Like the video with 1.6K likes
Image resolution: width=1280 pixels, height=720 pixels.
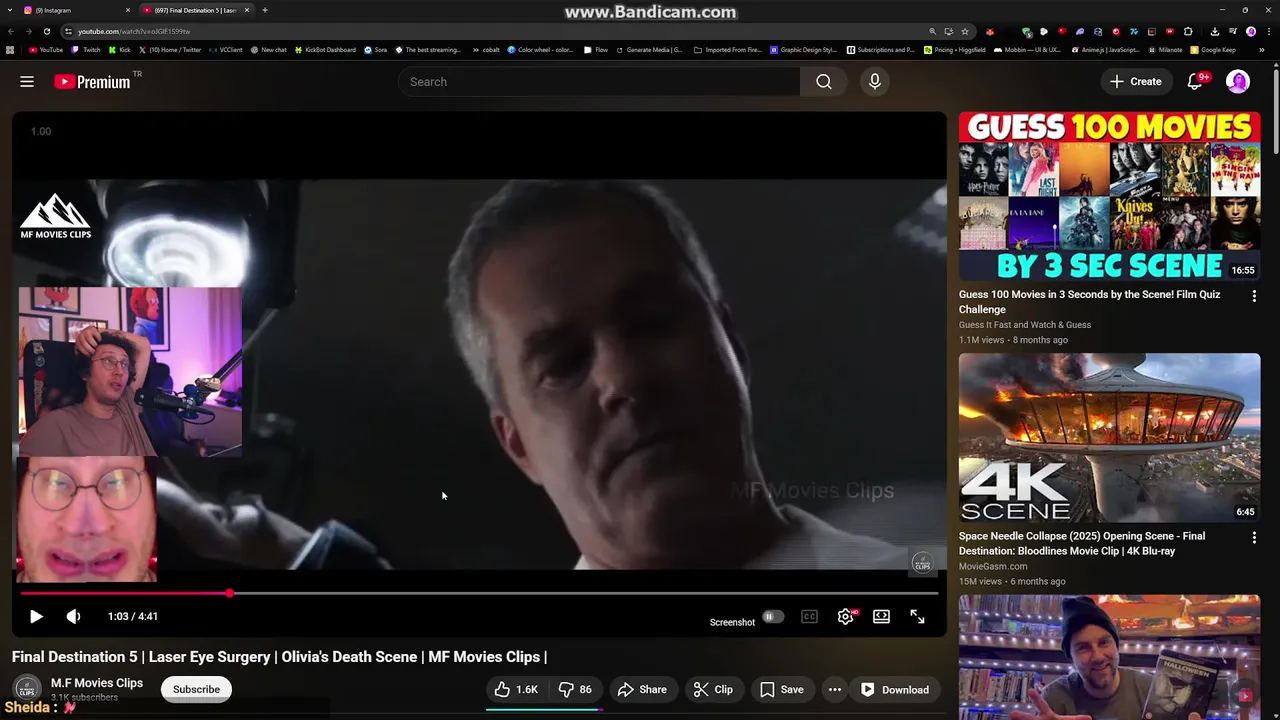point(516,690)
